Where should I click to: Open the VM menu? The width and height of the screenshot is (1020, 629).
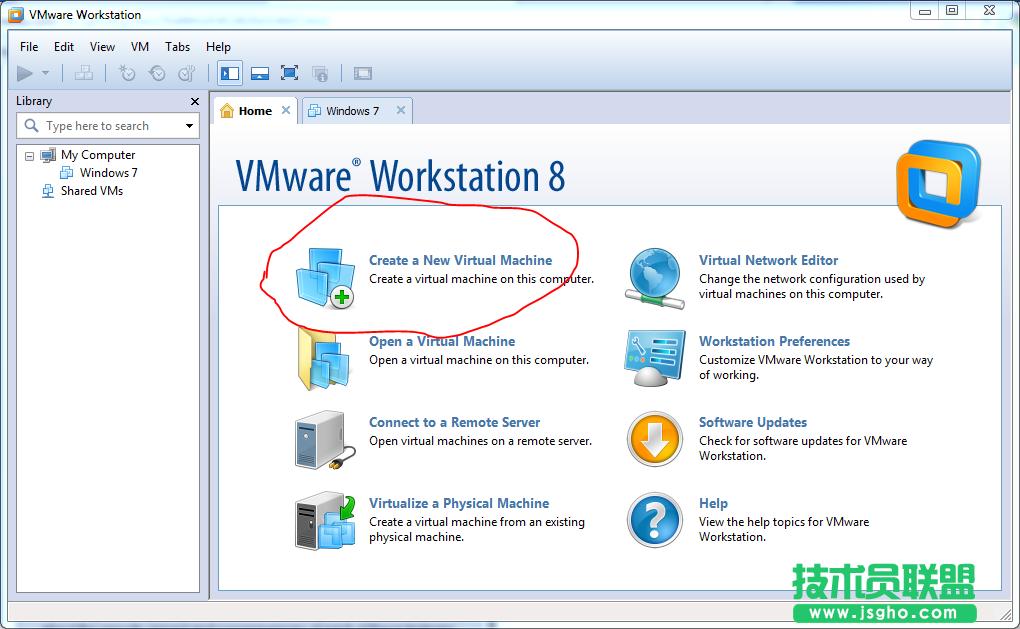[x=139, y=46]
